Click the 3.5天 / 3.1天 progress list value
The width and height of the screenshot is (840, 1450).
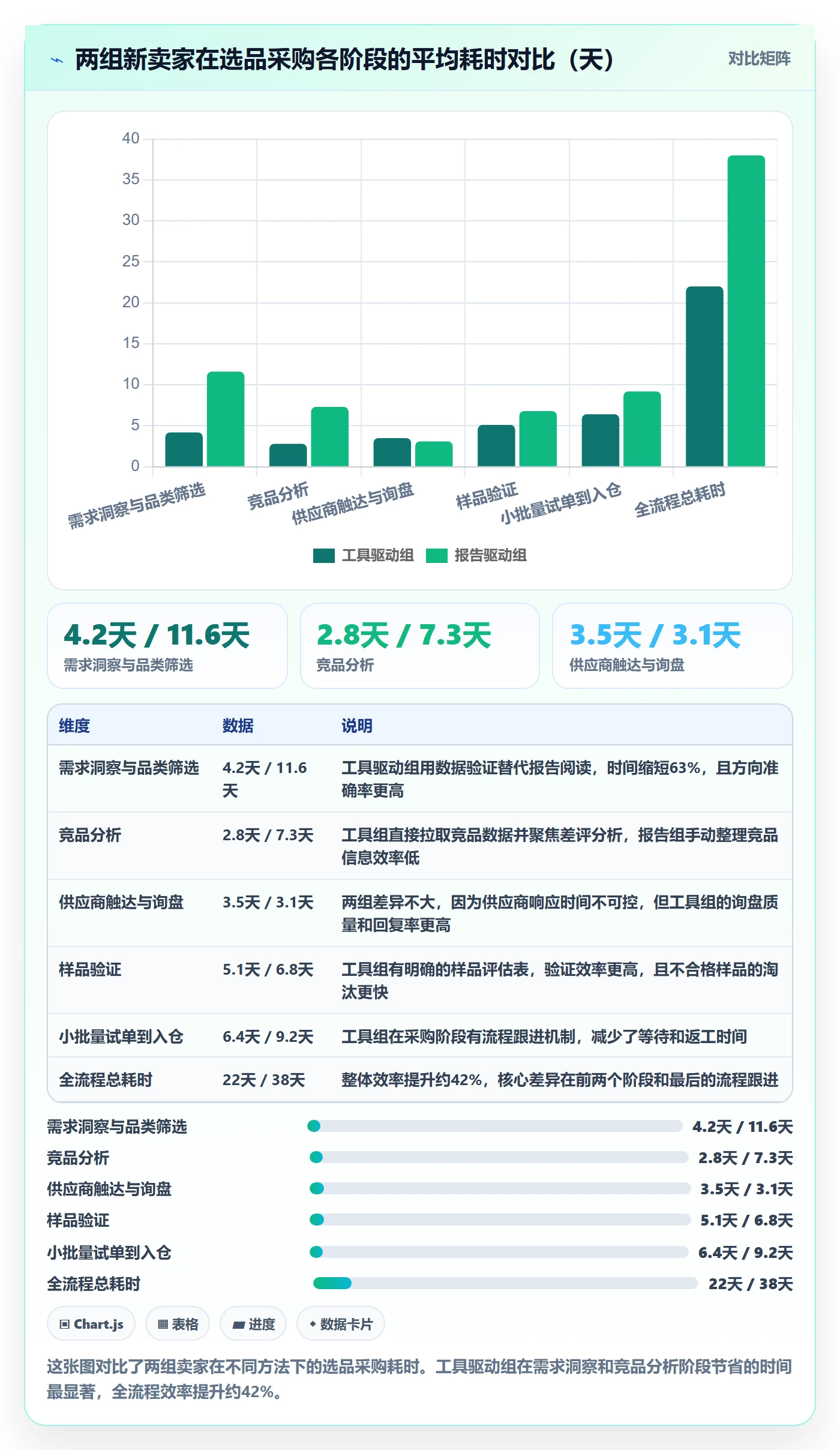(x=746, y=1189)
